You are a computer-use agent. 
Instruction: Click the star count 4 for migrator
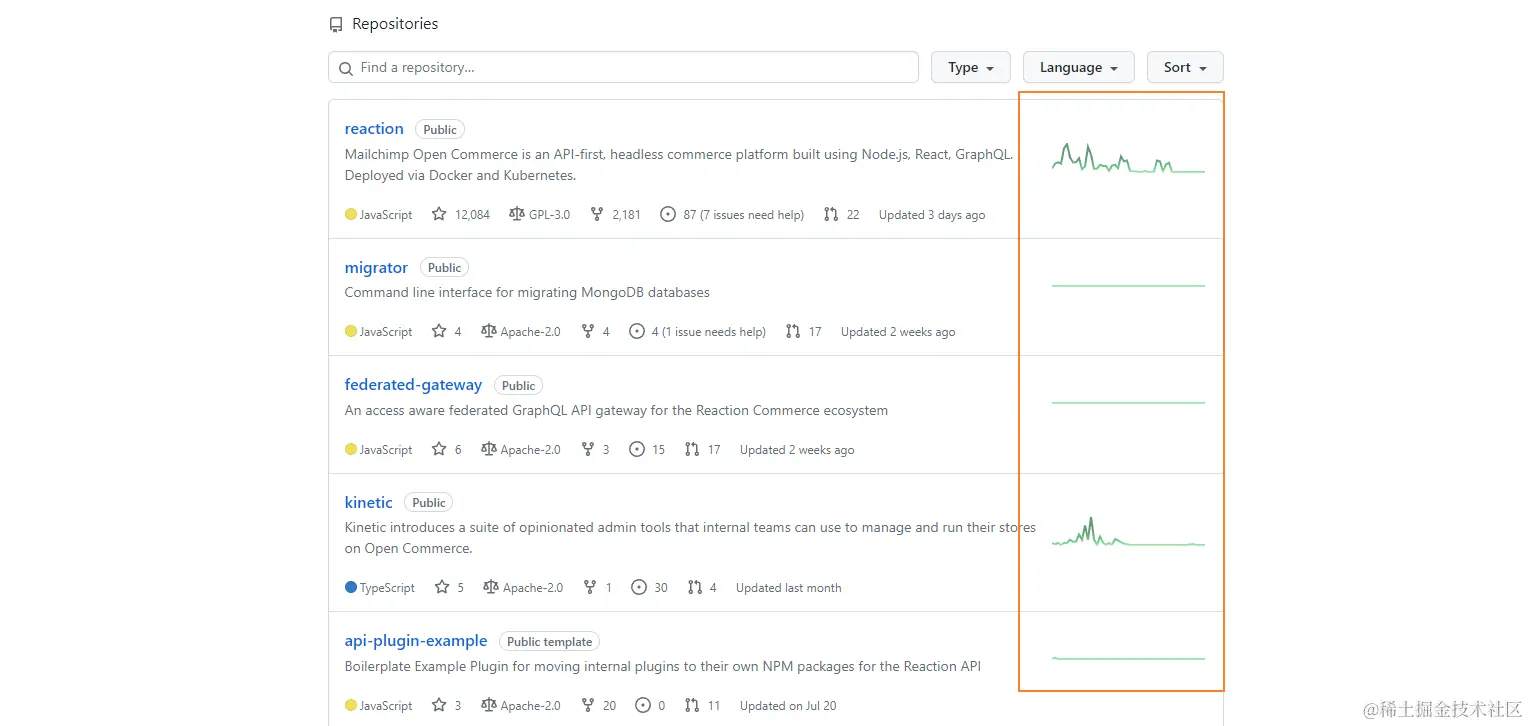[x=447, y=331]
